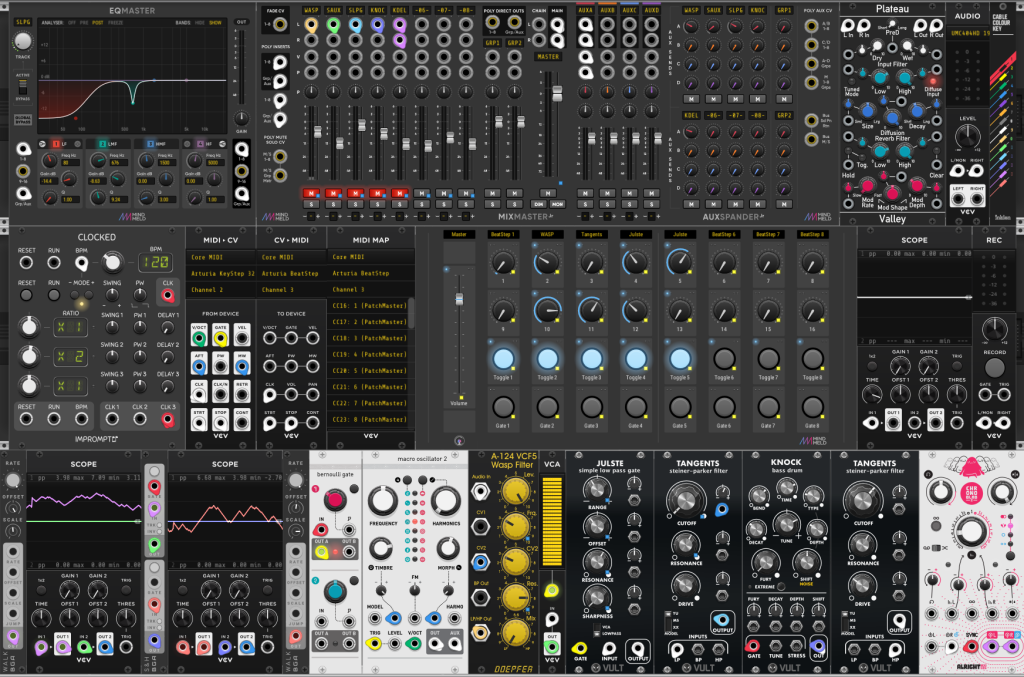Open the Channel 2 menu in MIDI-CV
Image resolution: width=1024 pixels, height=677 pixels.
[x=220, y=290]
